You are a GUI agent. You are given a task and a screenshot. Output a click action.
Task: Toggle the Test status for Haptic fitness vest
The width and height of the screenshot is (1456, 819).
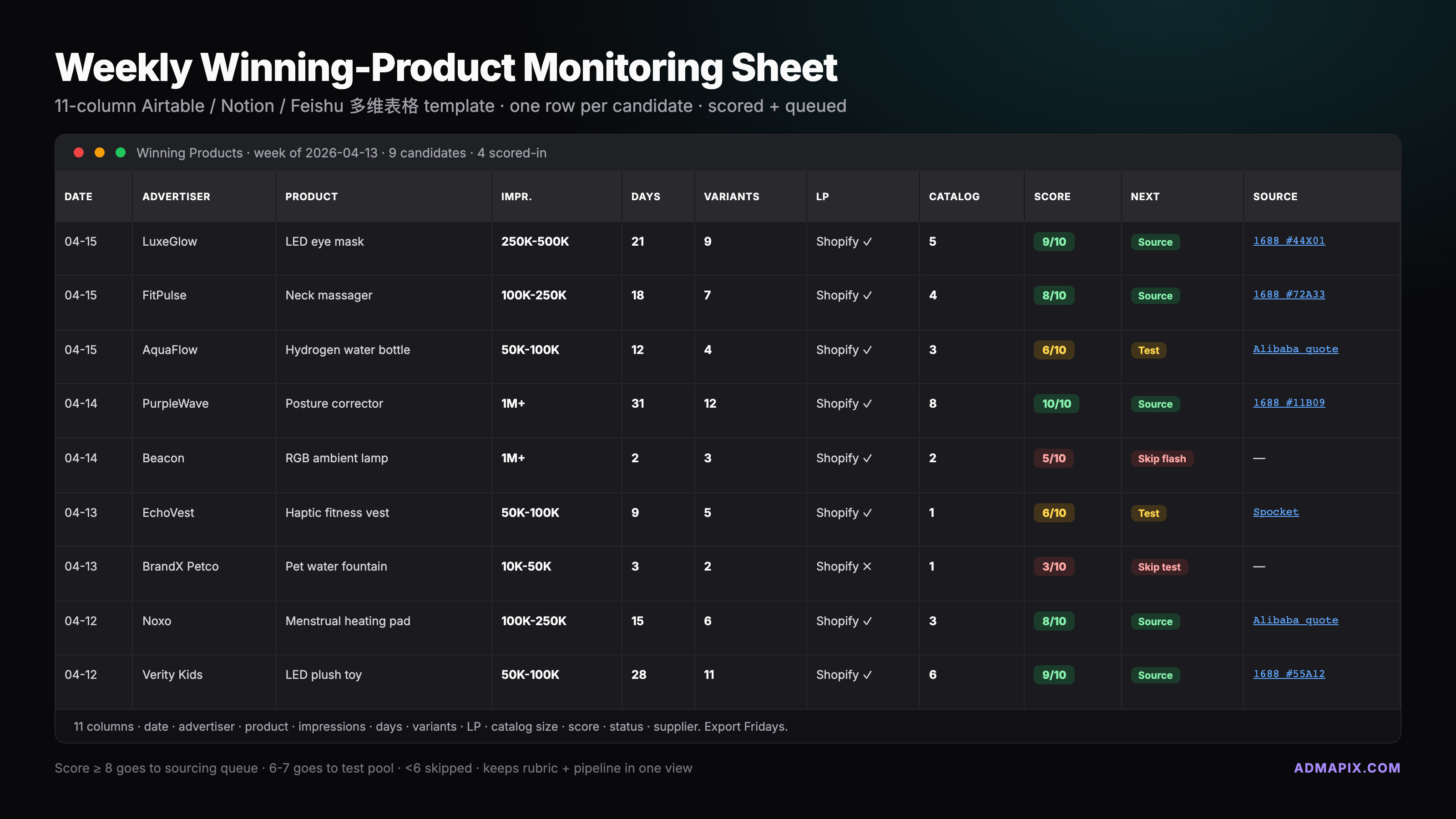pos(1148,513)
